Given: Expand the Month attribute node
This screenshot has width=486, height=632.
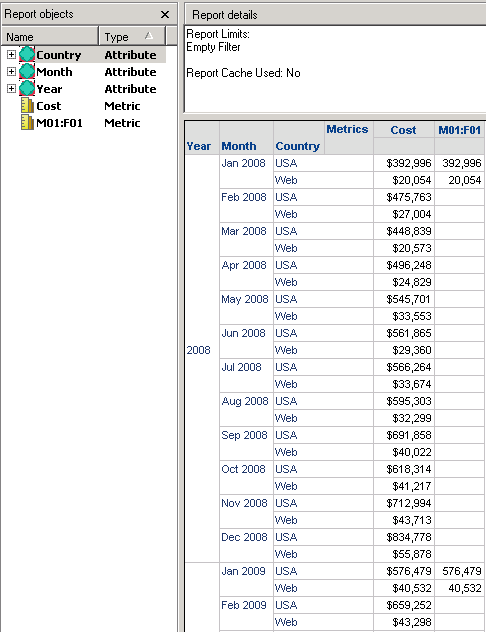Looking at the screenshot, I should pyautogui.click(x=11, y=71).
